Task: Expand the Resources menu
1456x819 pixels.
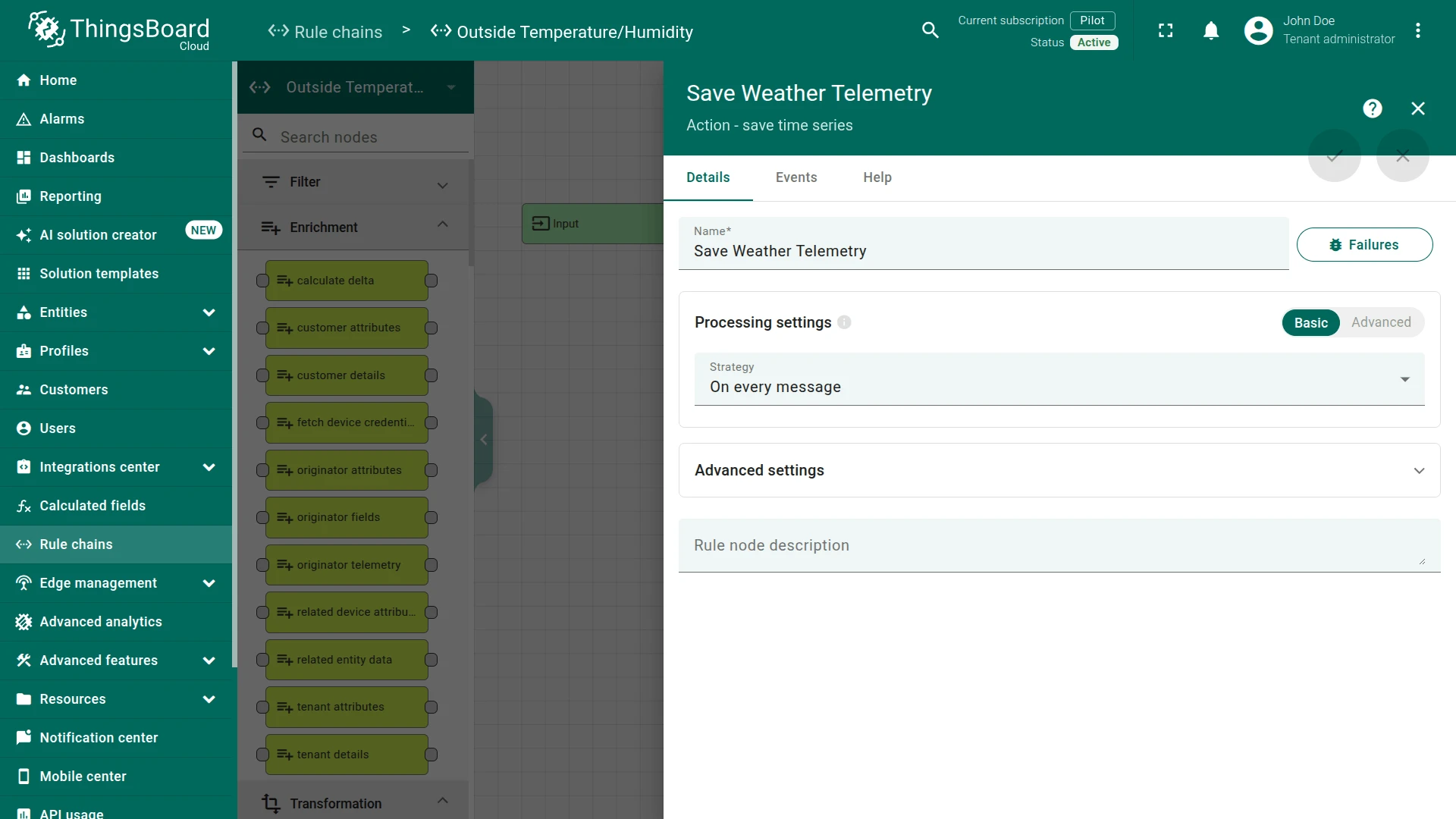Action: tap(116, 699)
